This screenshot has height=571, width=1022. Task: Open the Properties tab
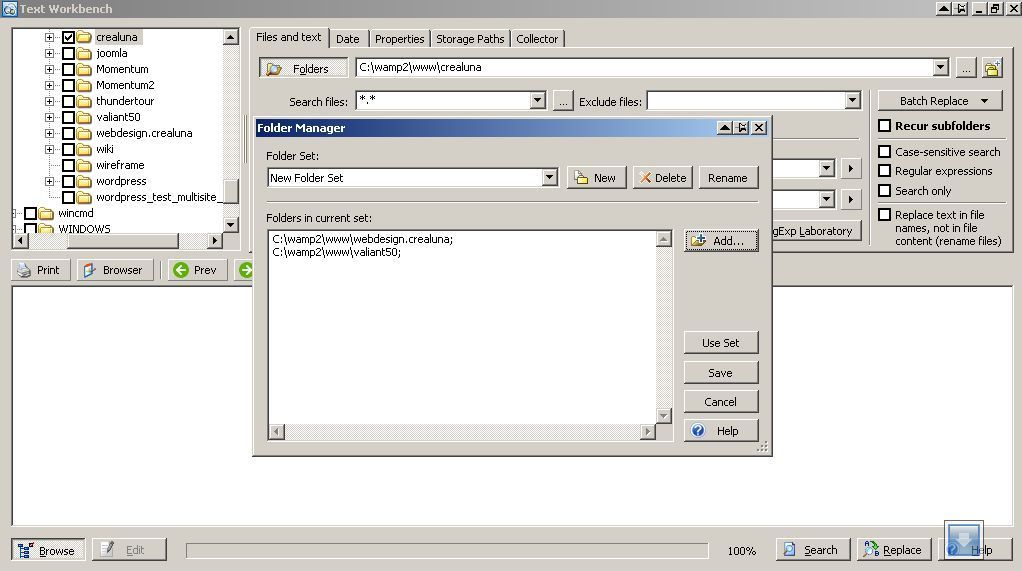(400, 39)
